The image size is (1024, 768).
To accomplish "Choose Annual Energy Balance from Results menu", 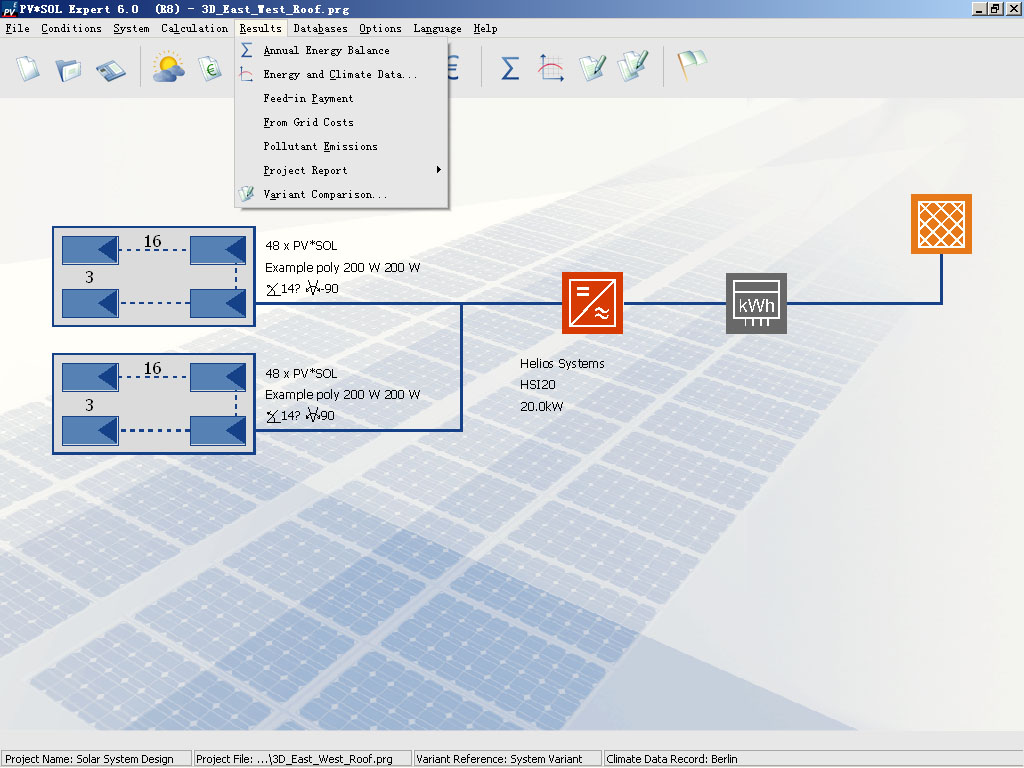I will (342, 50).
